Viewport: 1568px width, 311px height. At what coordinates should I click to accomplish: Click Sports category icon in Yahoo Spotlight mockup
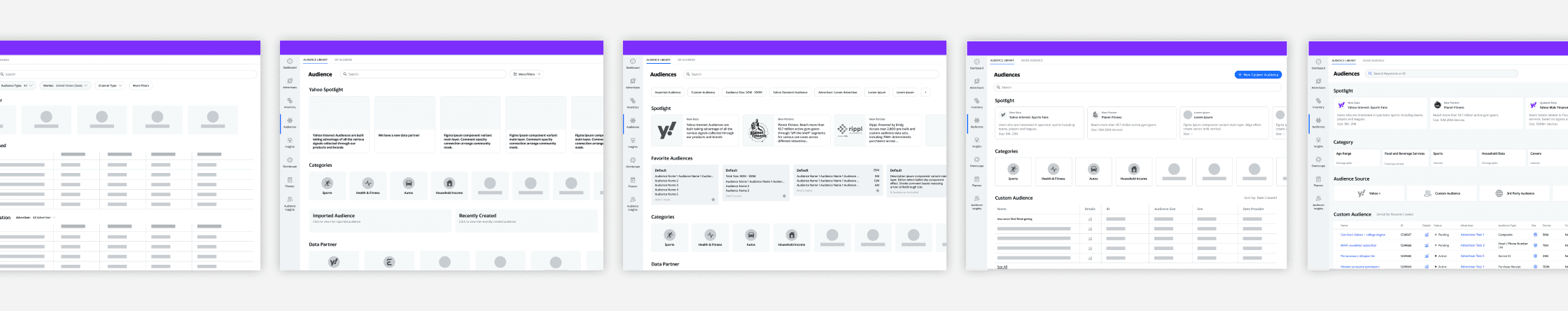[x=327, y=183]
